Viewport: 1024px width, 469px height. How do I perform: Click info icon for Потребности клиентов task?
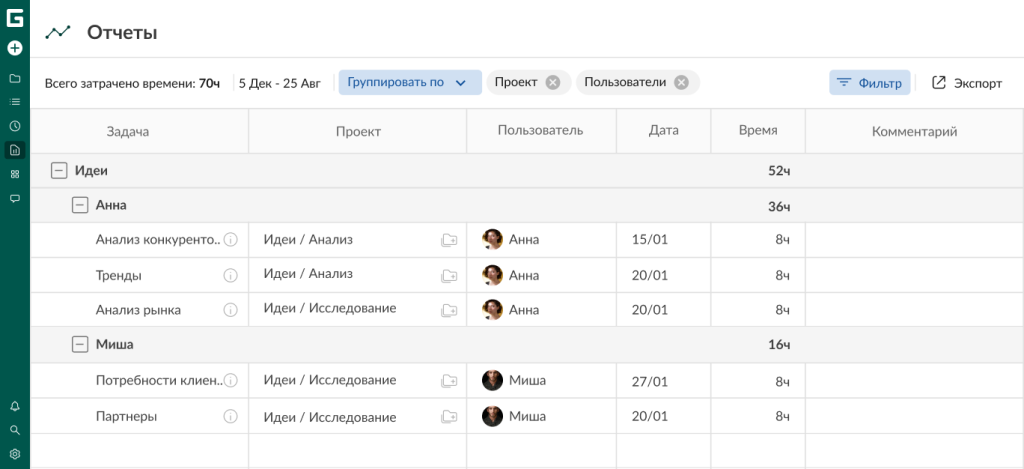[x=231, y=380]
